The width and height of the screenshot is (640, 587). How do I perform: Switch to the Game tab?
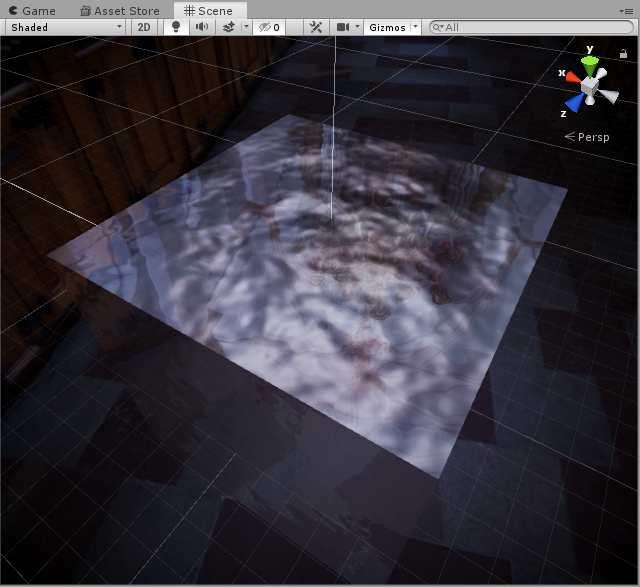[32, 11]
